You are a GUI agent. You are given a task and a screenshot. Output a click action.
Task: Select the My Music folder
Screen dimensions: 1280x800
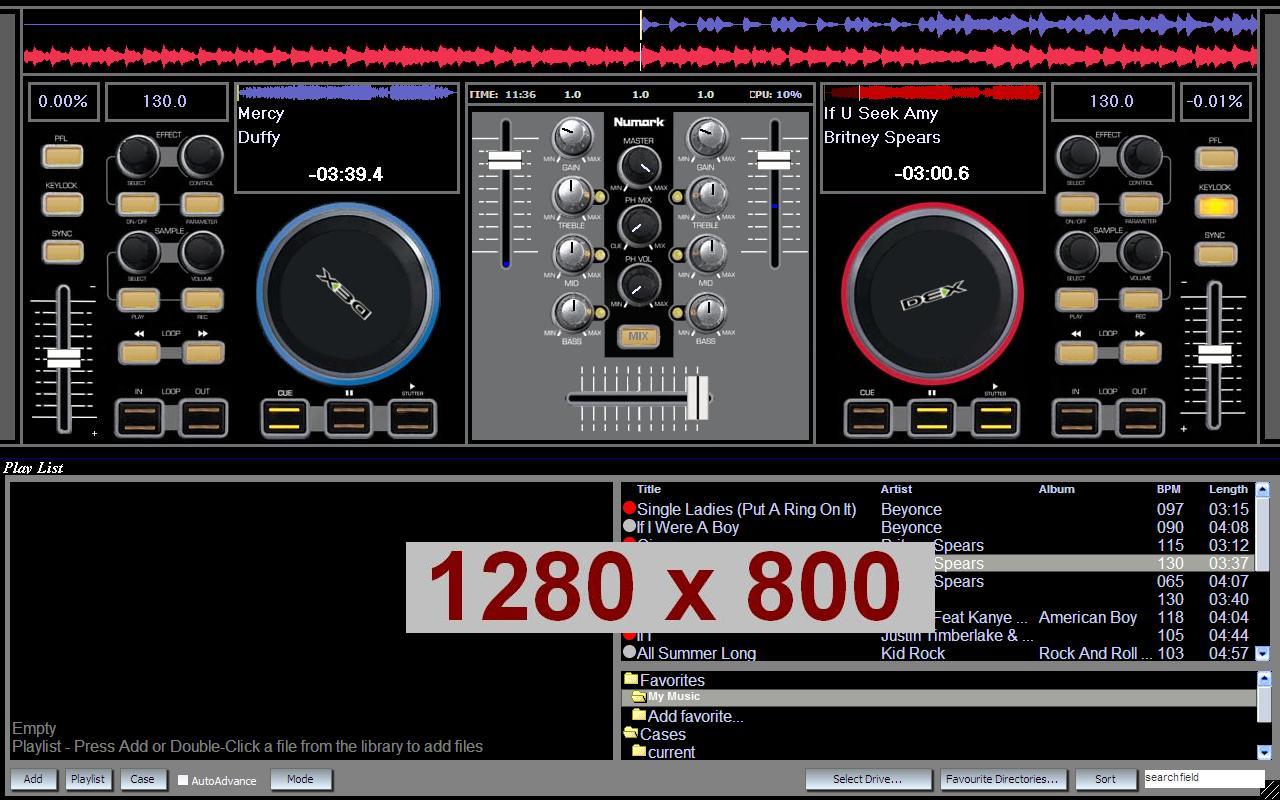[940, 697]
